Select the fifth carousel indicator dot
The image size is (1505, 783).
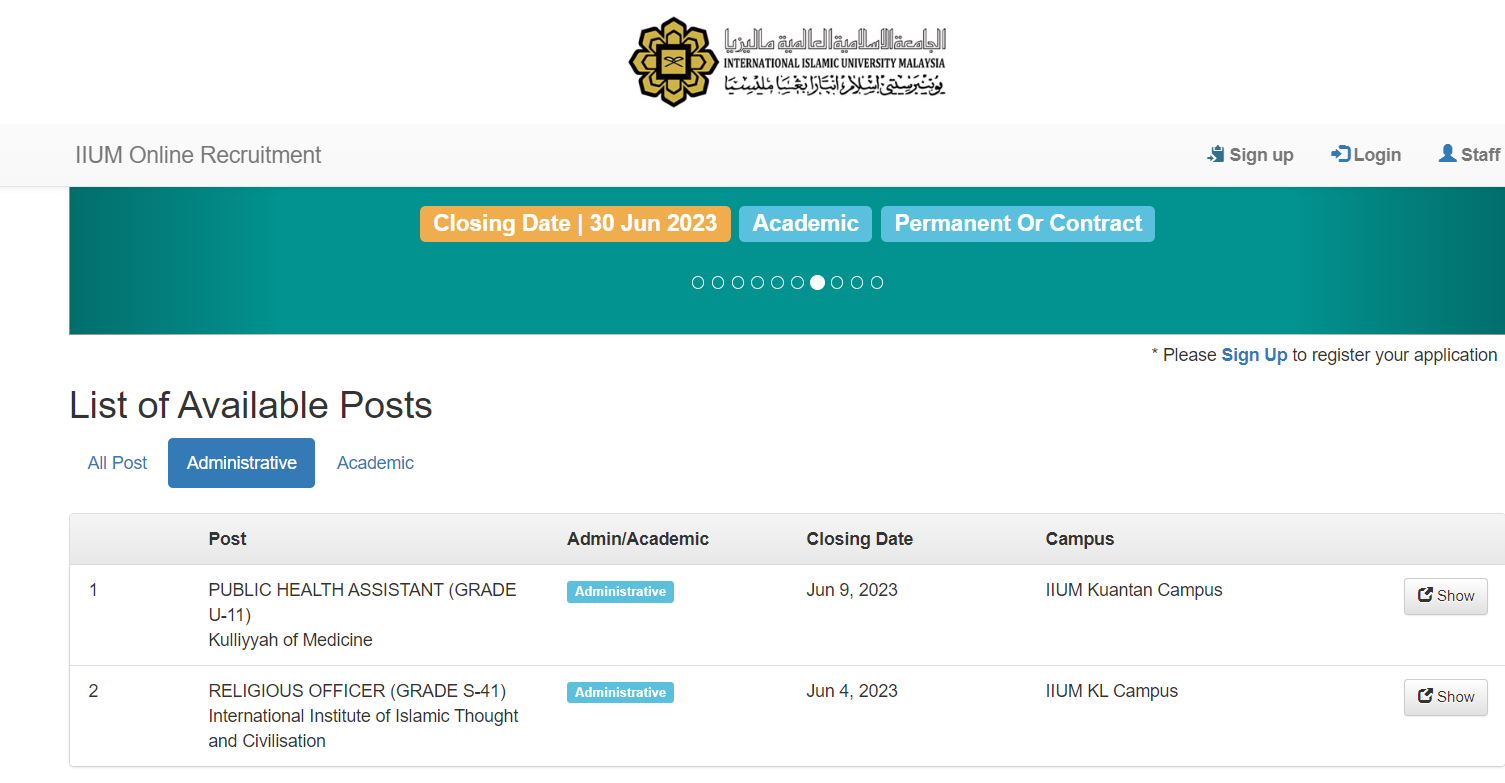coord(778,283)
